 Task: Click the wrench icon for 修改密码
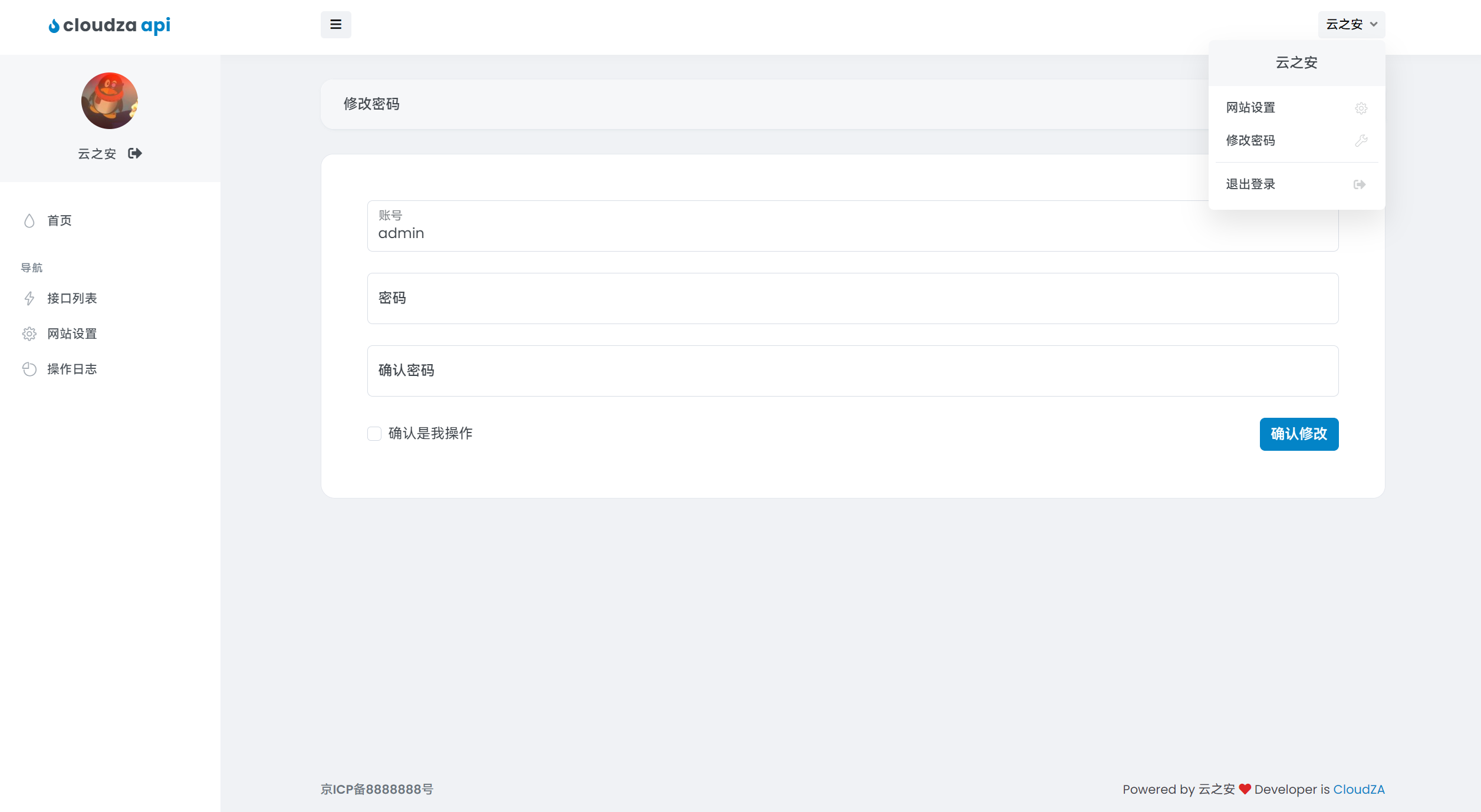pyautogui.click(x=1361, y=141)
